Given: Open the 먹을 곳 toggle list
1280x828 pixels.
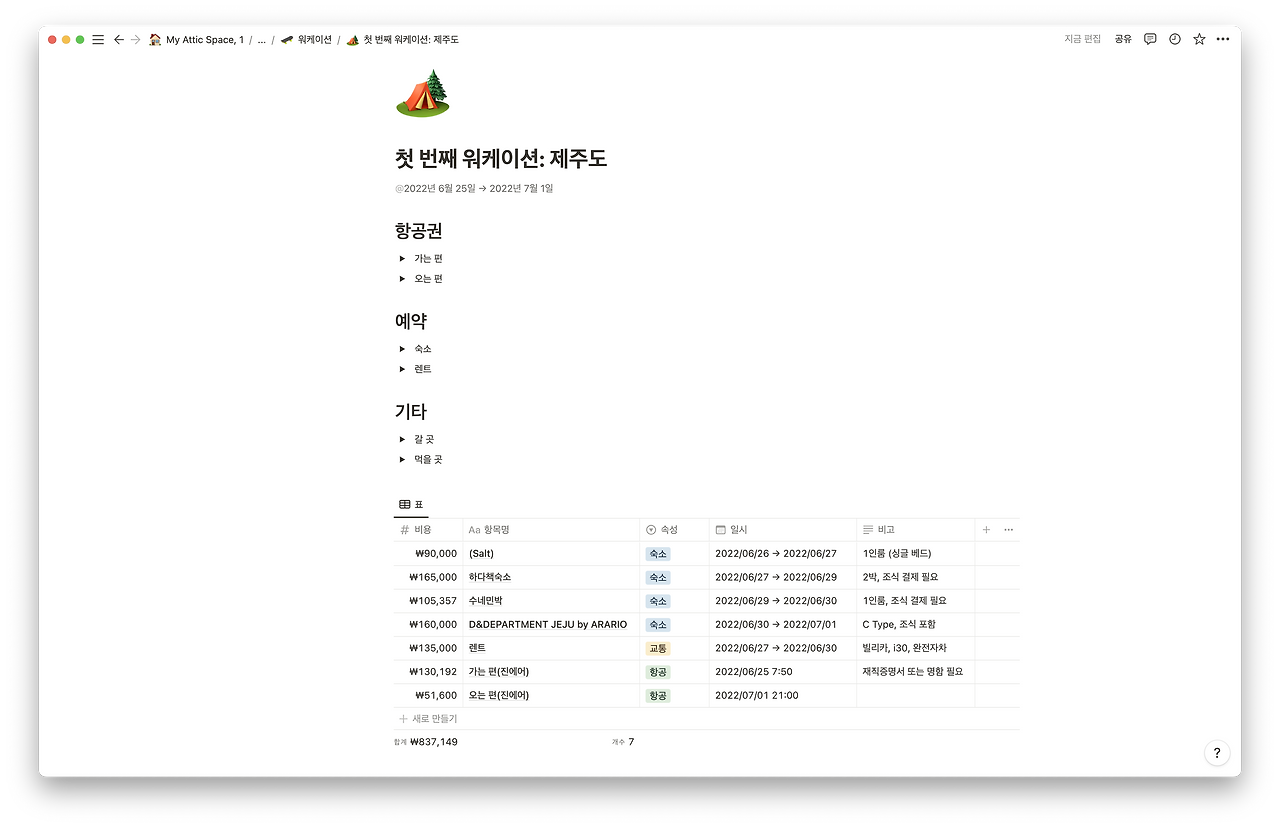Looking at the screenshot, I should coord(403,459).
